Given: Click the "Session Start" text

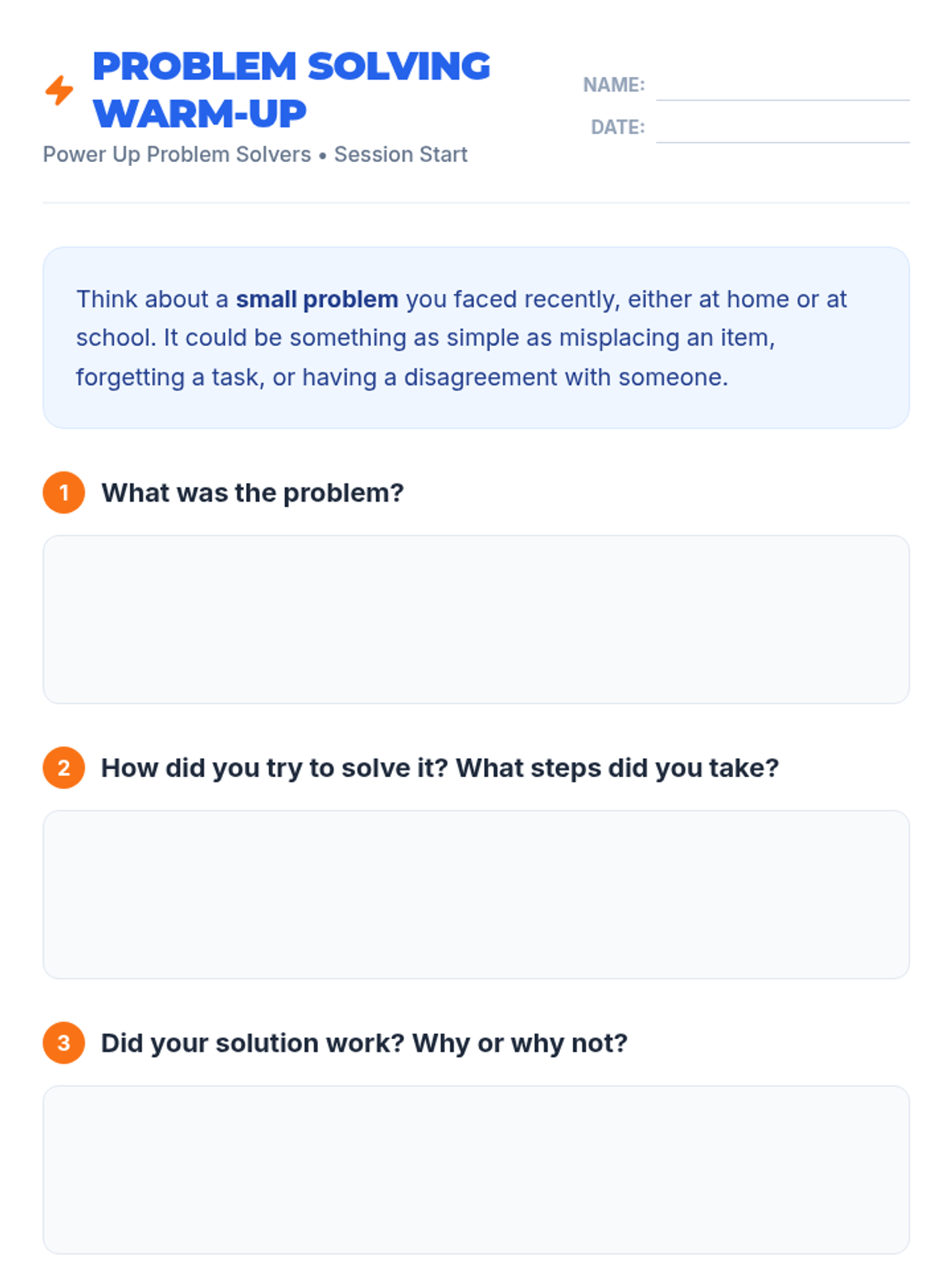Looking at the screenshot, I should 401,155.
